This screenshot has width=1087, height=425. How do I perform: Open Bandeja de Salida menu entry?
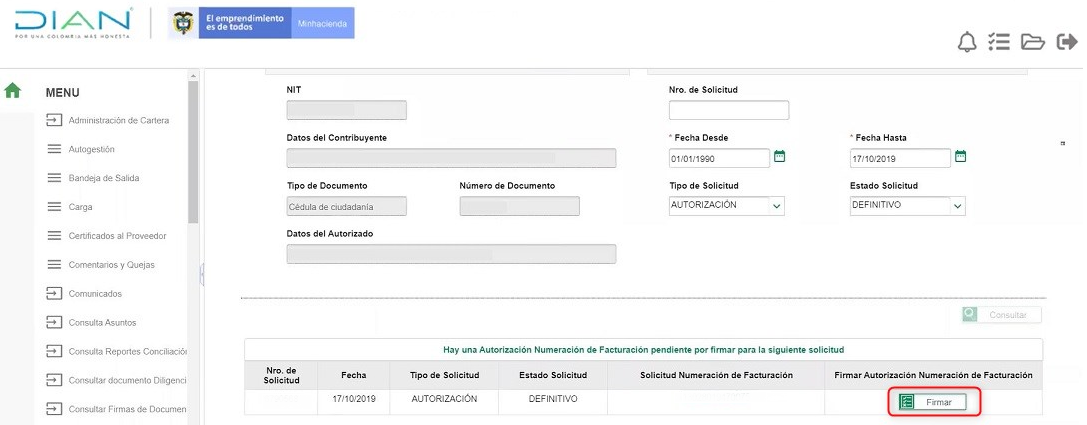[103, 178]
